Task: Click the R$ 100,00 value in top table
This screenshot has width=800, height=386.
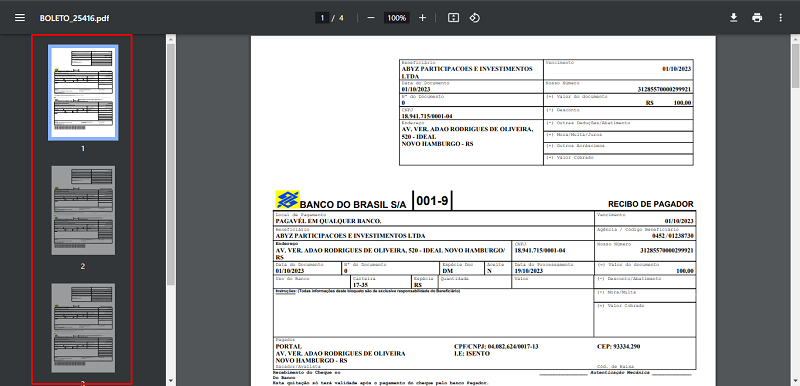Action: [x=668, y=102]
